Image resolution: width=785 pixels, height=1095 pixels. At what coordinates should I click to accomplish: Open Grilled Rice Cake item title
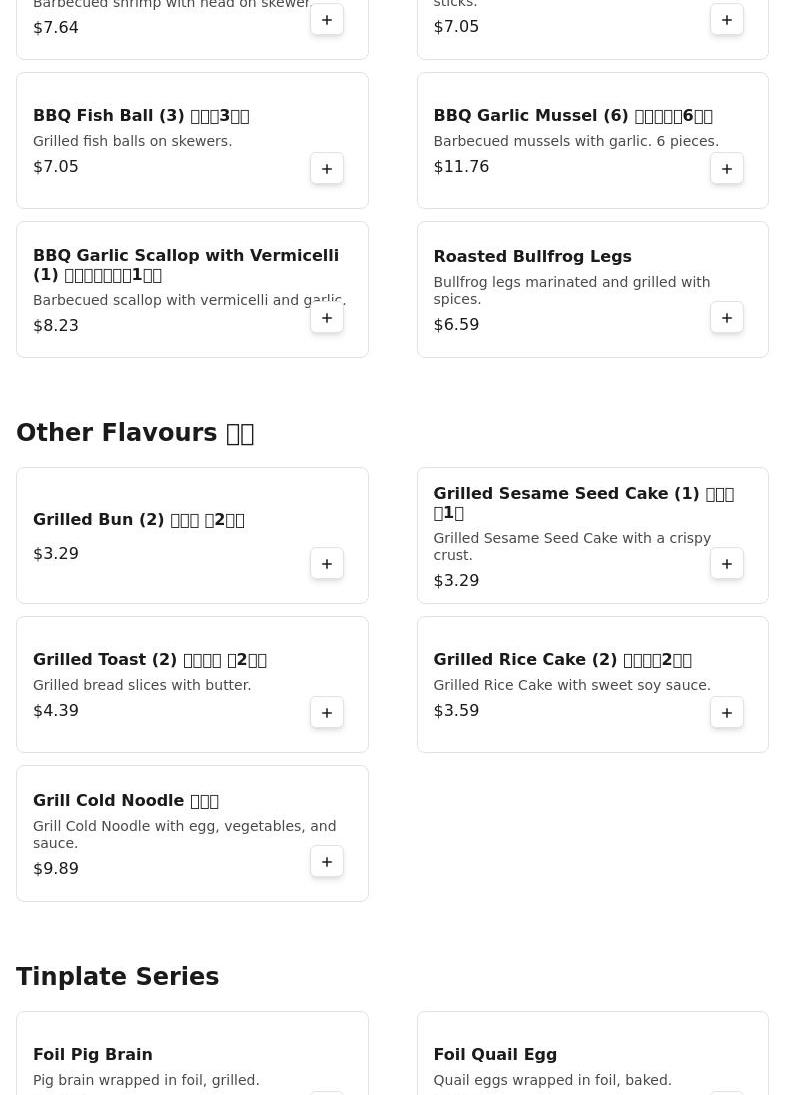[562, 659]
